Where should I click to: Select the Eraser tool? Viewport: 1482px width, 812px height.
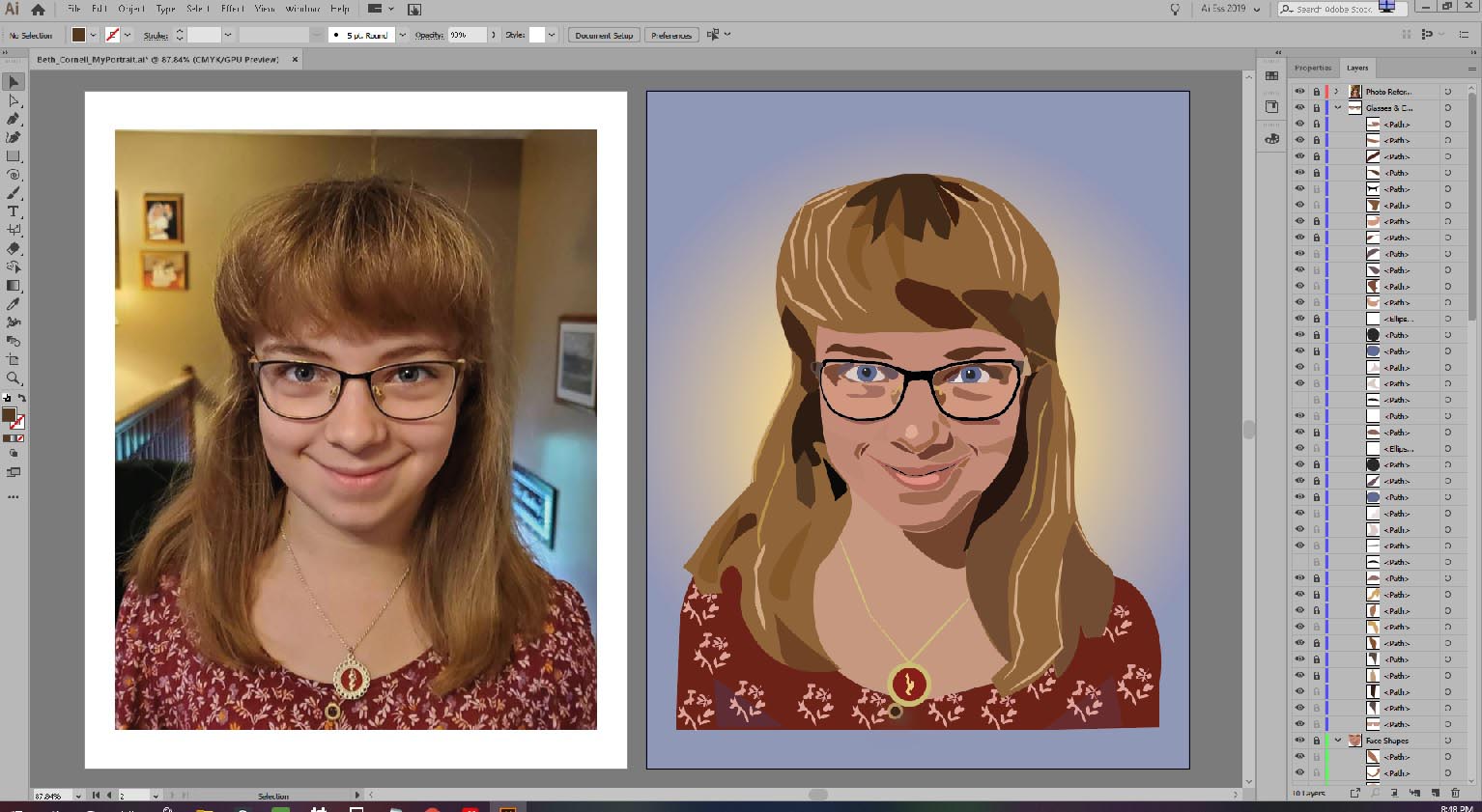[14, 248]
